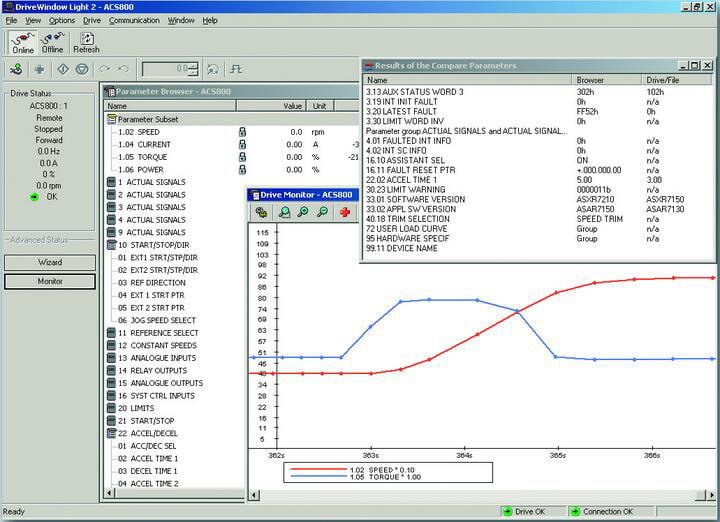720x522 pixels.
Task: Select parameter 02 ACCEL TIME 1
Action: coord(148,459)
